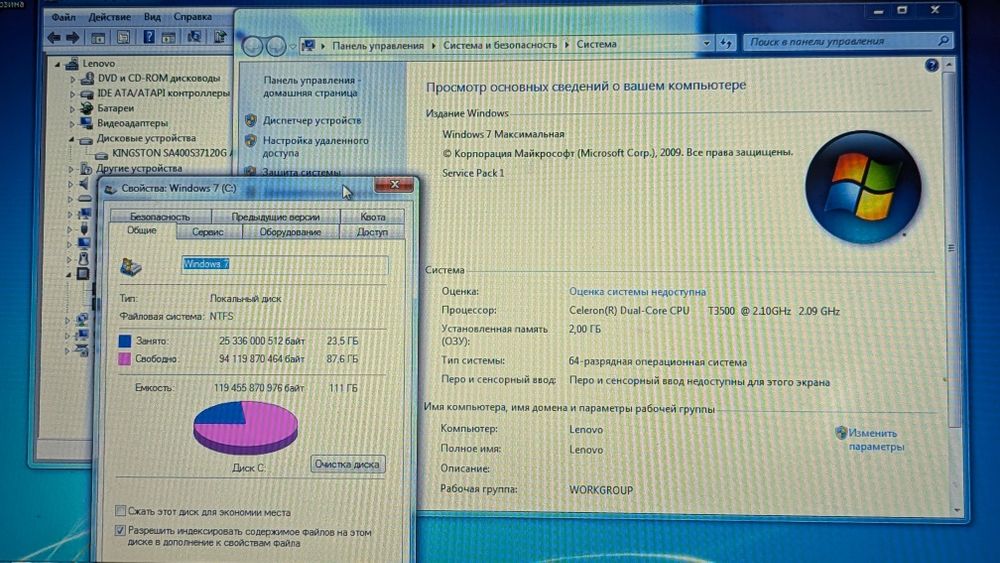Click Изменить параметры link
The width and height of the screenshot is (1000, 563).
click(876, 440)
